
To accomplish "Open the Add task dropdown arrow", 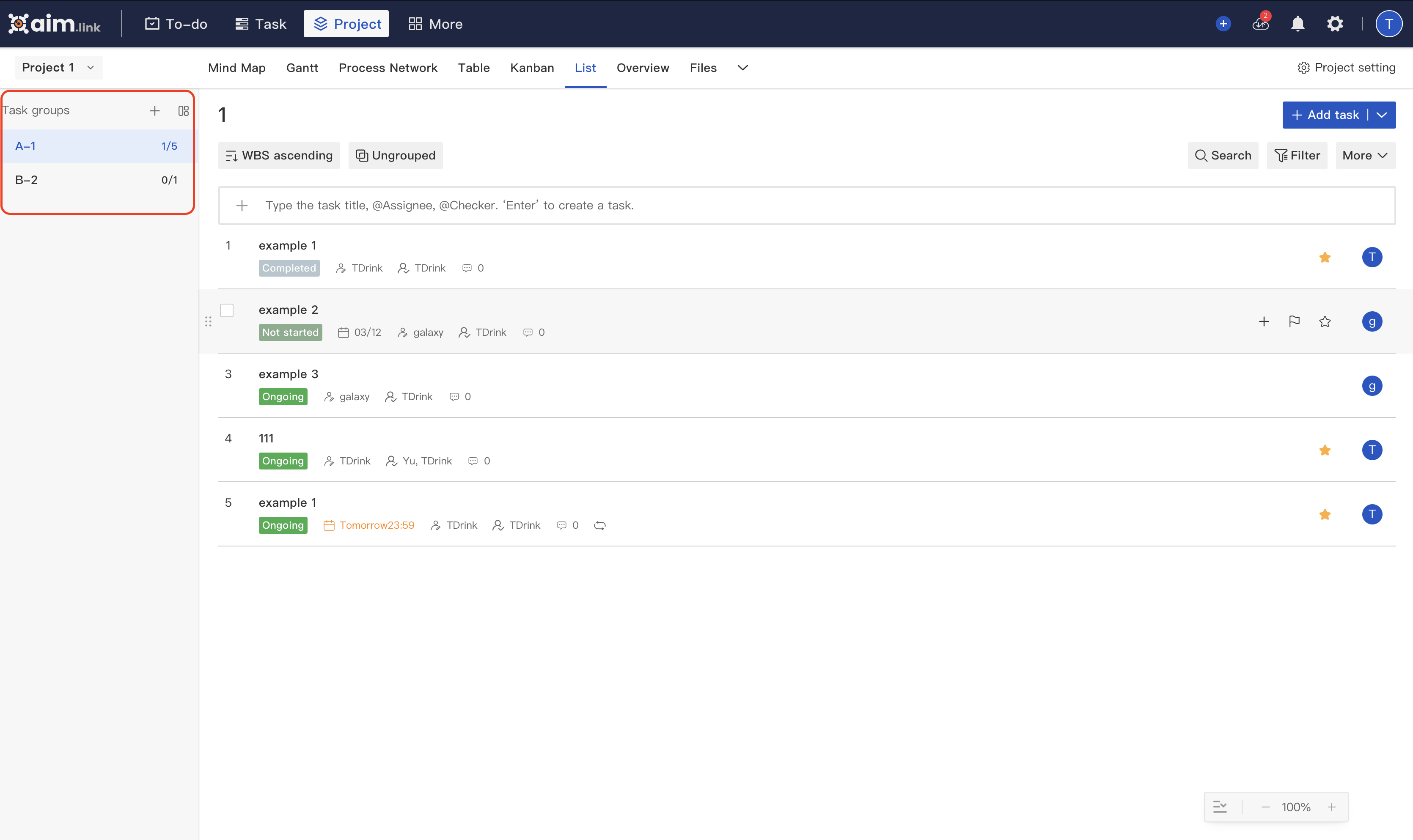I will pos(1383,115).
